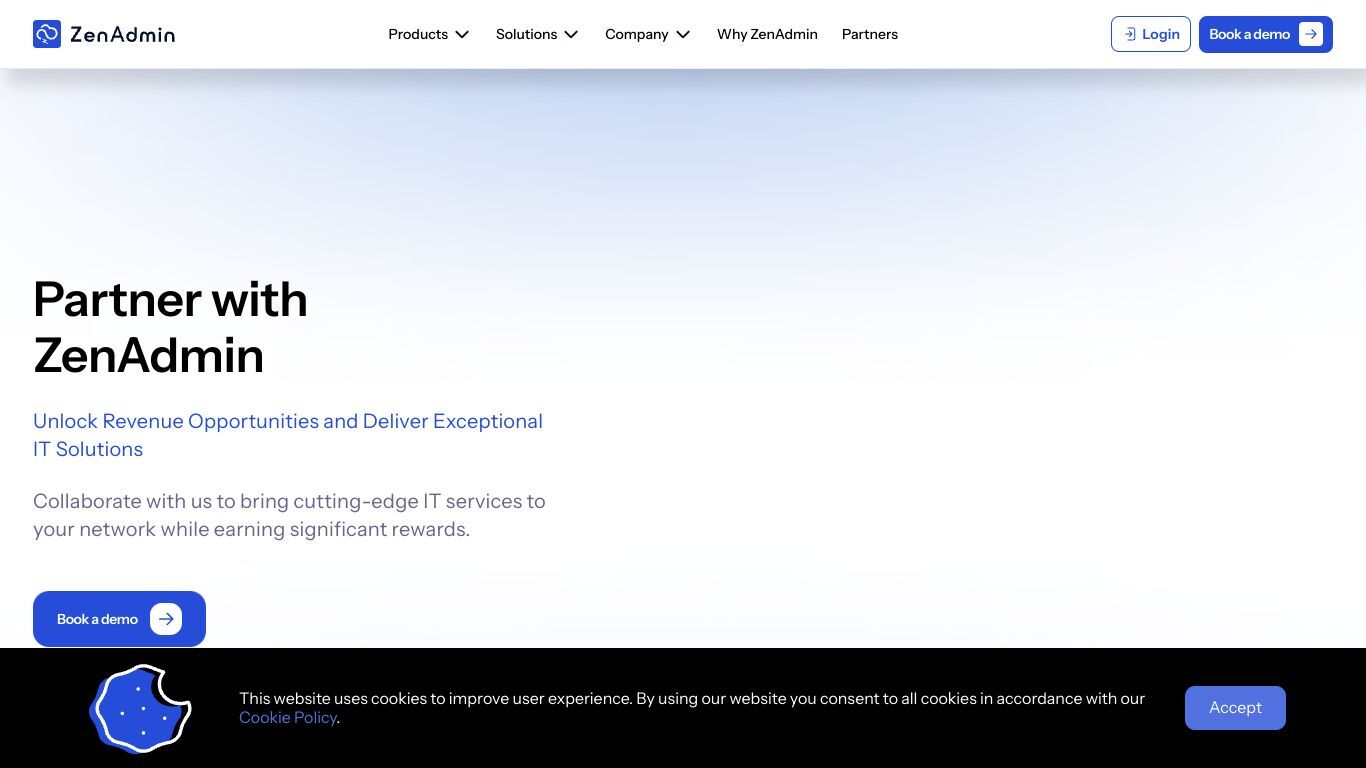Click the blue cookie illustration
Viewport: 1366px width, 768px height.
pos(140,708)
